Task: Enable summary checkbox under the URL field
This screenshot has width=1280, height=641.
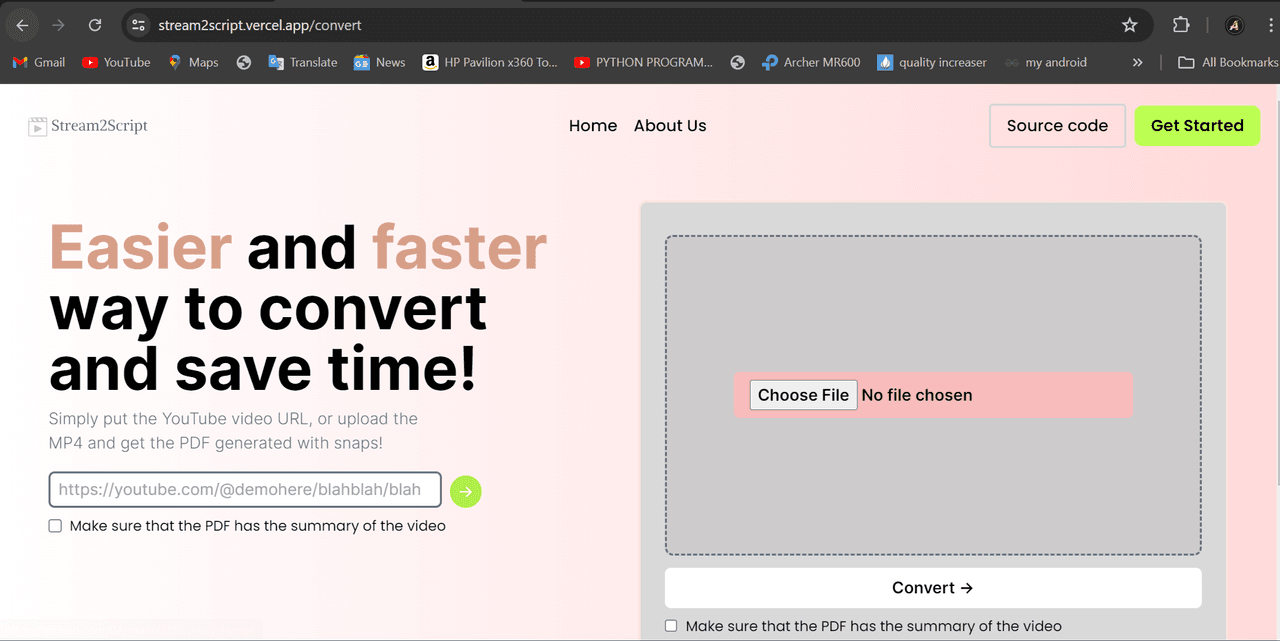Action: (x=56, y=526)
